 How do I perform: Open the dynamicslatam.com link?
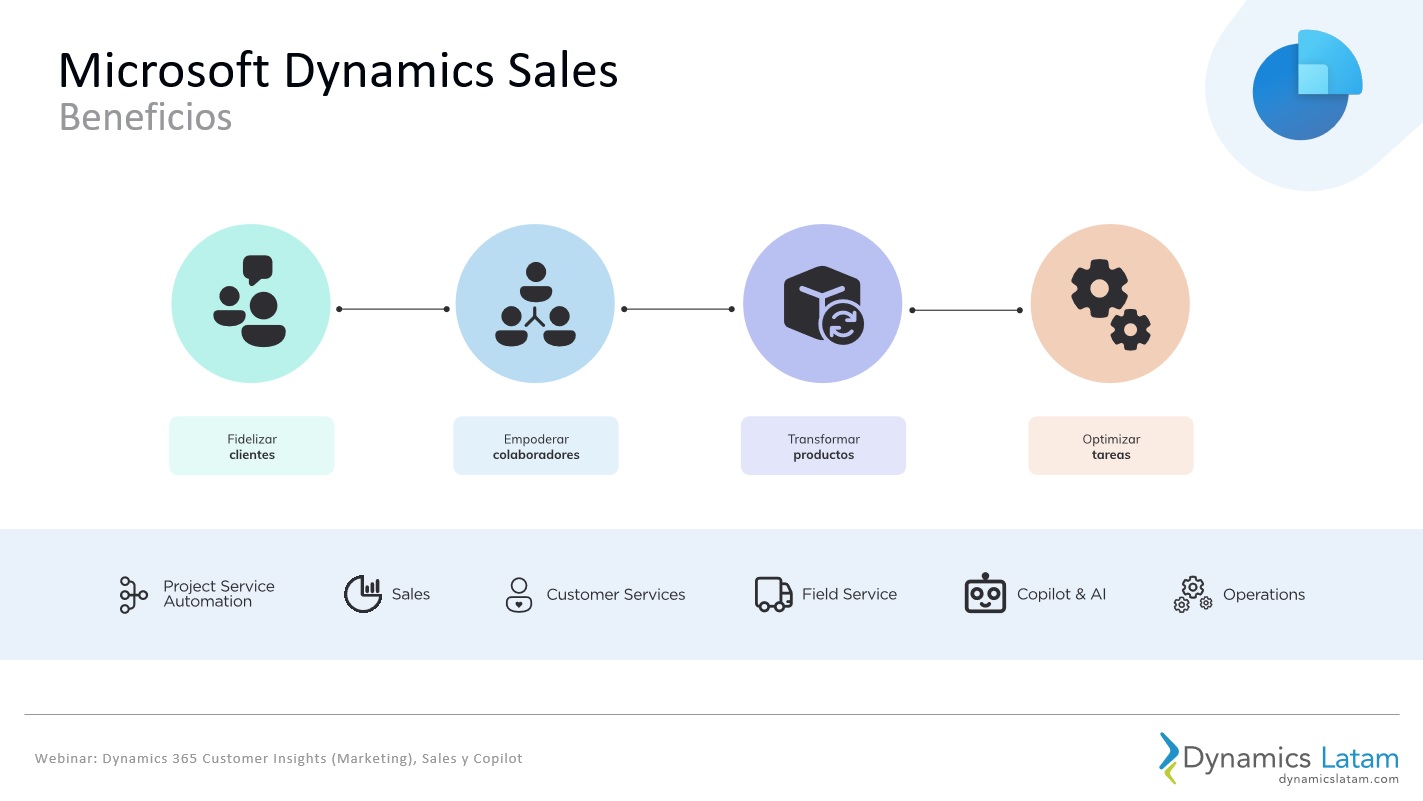point(1338,779)
